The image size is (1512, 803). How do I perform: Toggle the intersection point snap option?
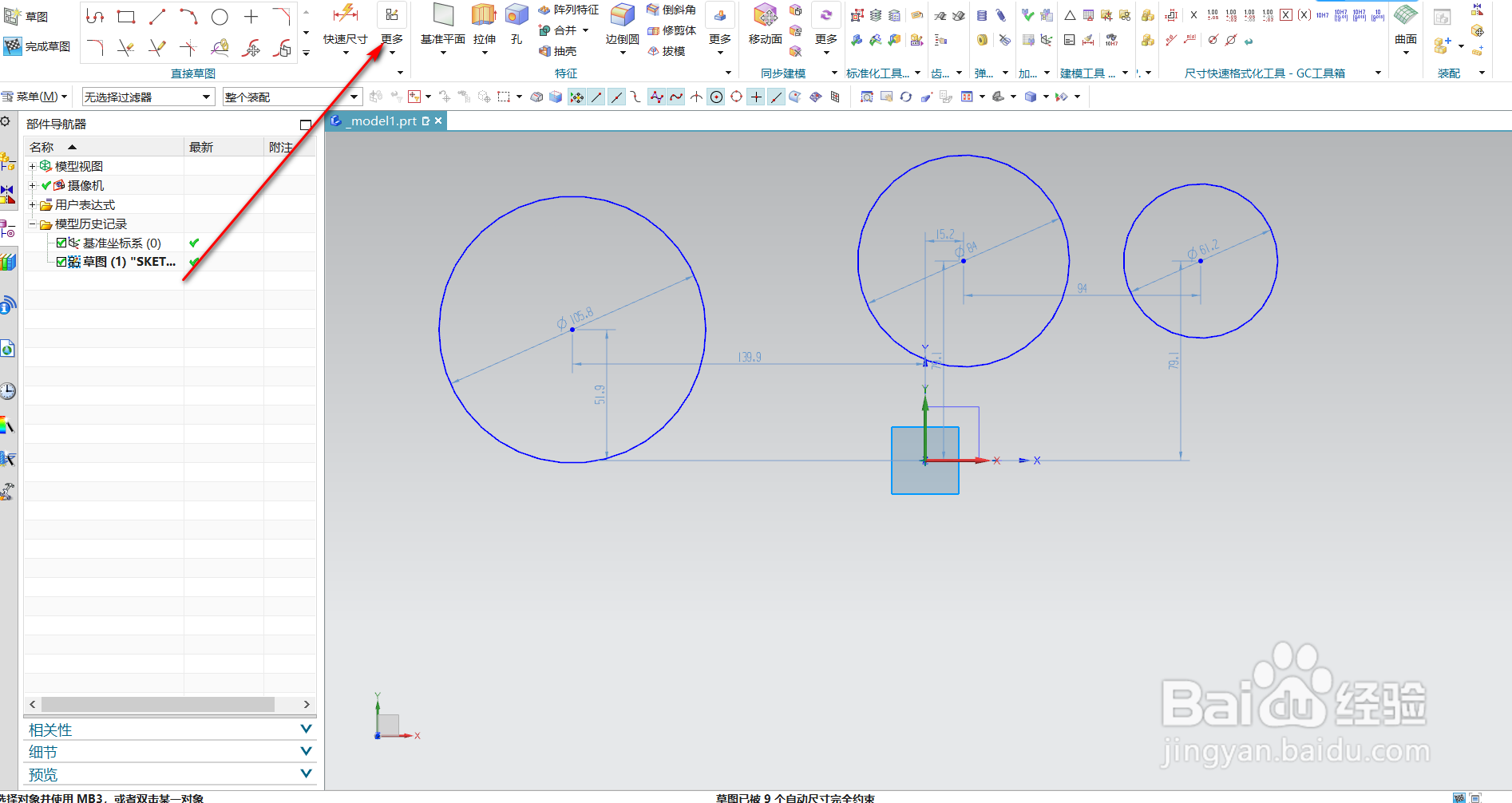(x=697, y=97)
